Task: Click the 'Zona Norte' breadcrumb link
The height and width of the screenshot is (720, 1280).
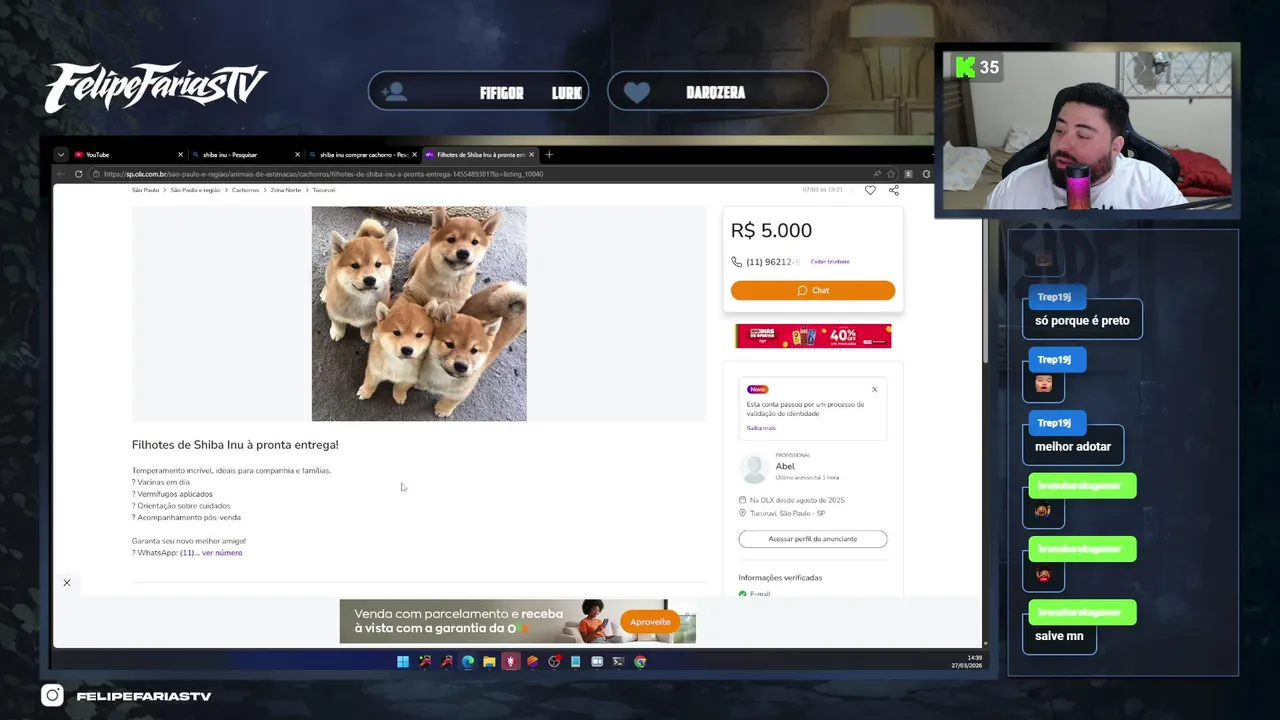Action: (x=285, y=190)
